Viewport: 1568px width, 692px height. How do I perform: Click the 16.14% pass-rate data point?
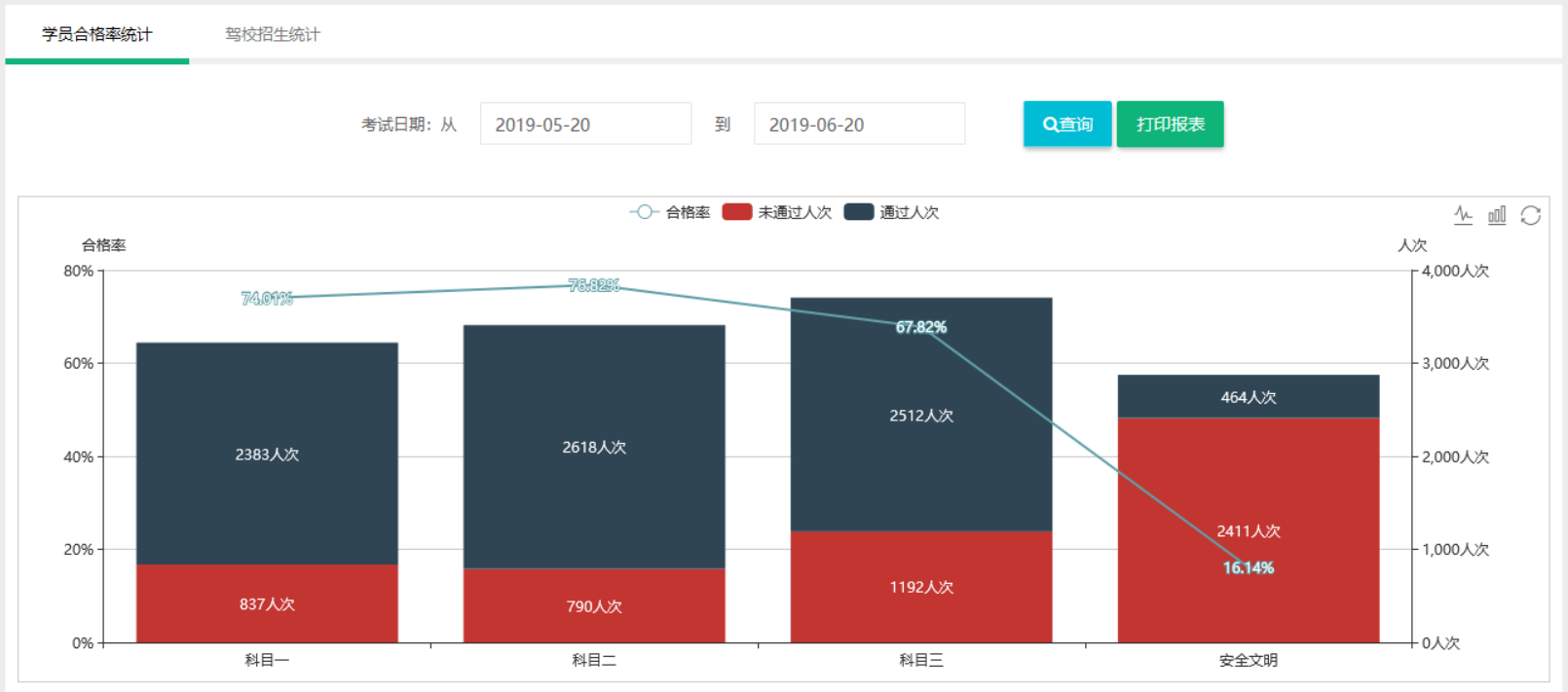point(1249,567)
